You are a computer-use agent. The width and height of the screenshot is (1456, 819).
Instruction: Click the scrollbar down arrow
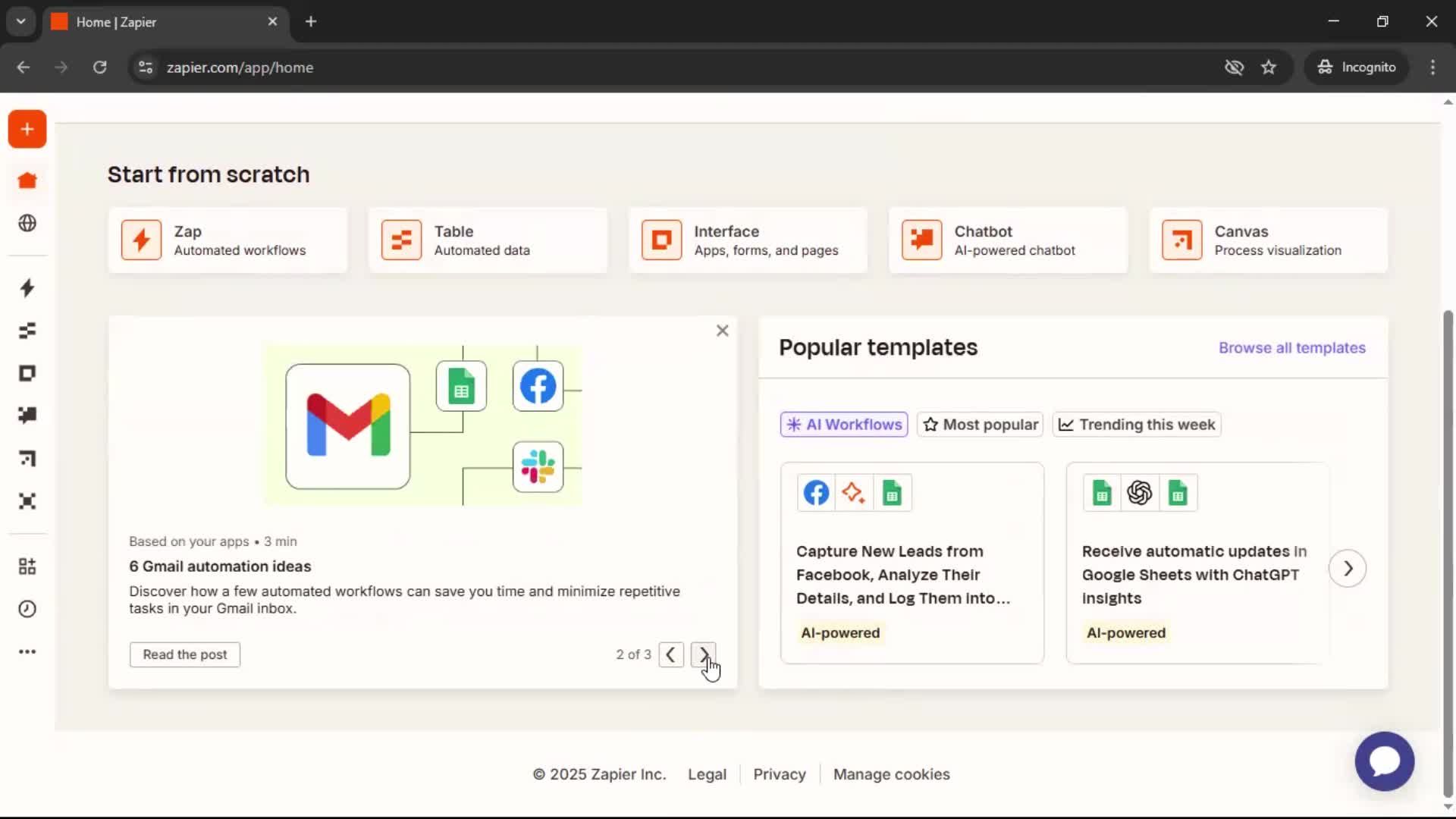[1448, 807]
